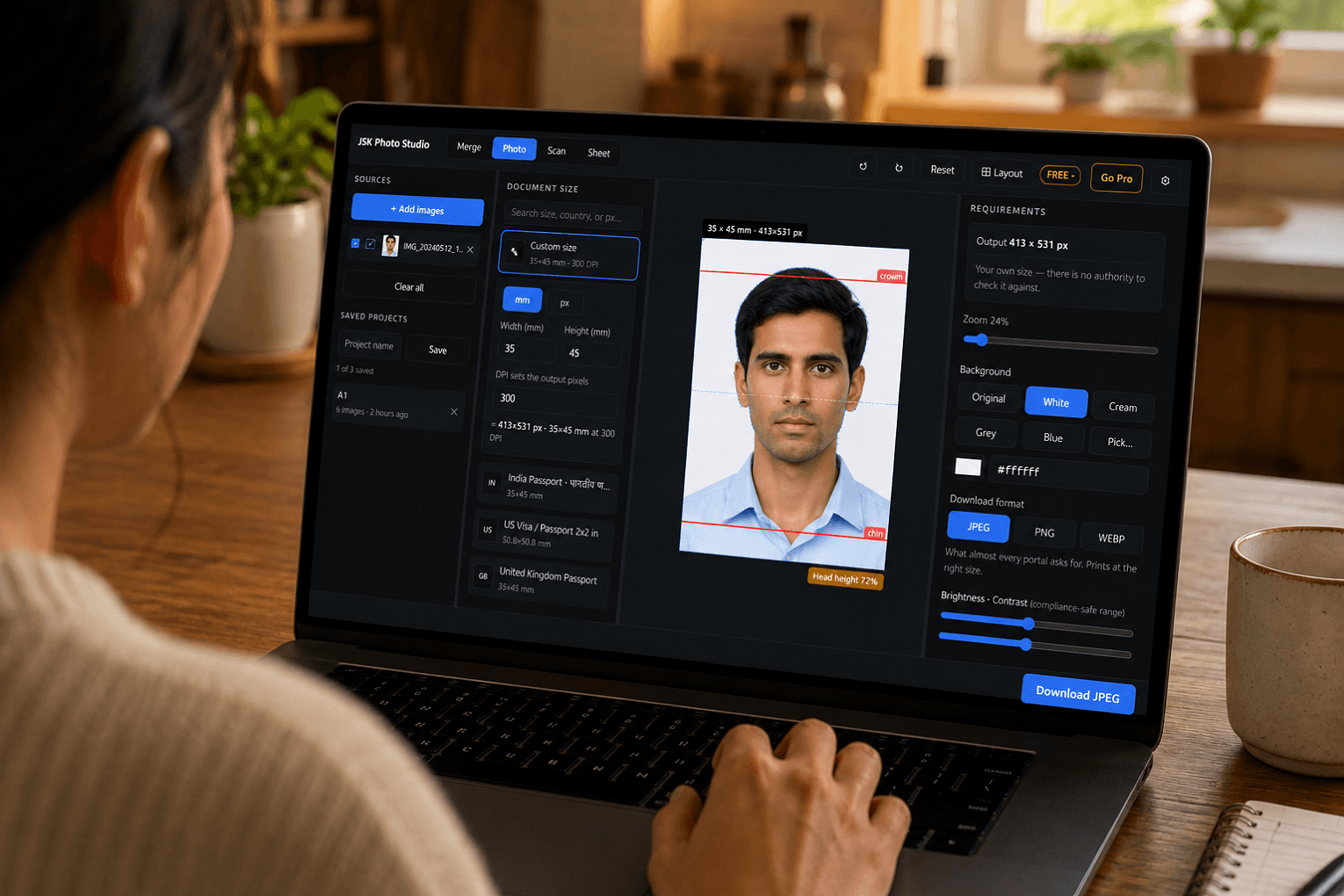Image resolution: width=1344 pixels, height=896 pixels.
Task: Select the White background option
Action: (x=1057, y=402)
